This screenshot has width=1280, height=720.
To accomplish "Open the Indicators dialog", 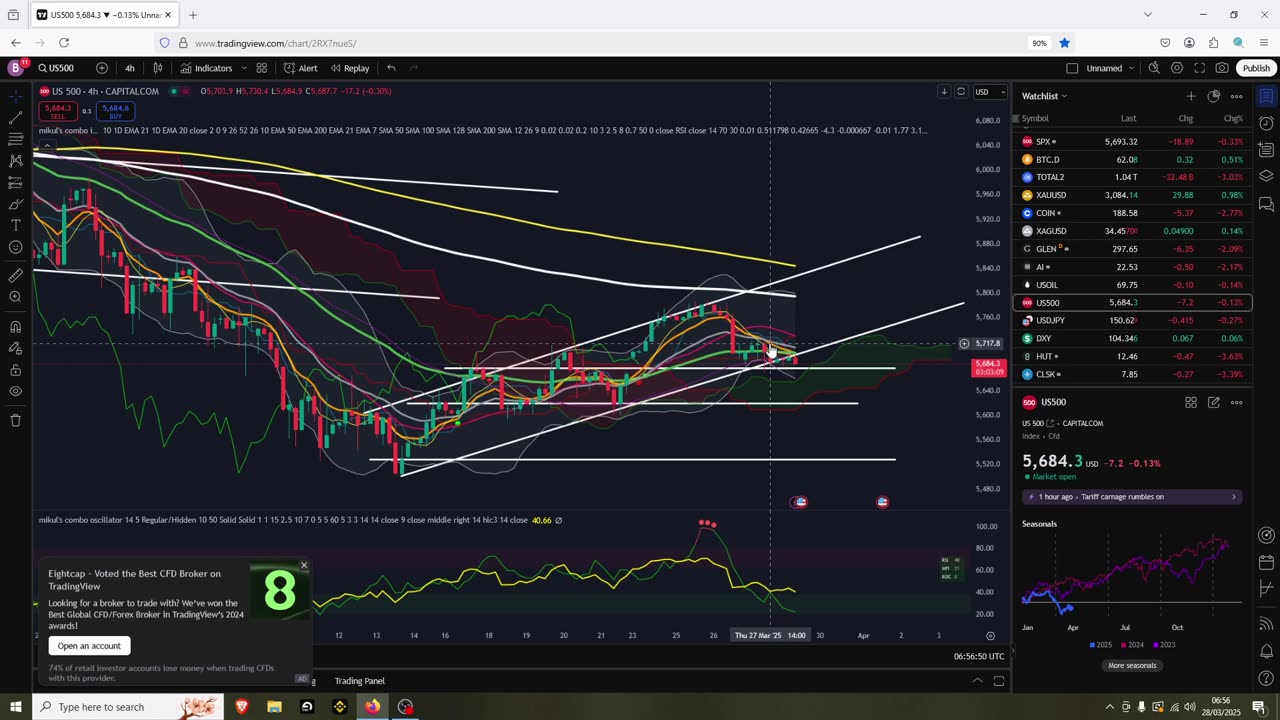I will click(206, 68).
